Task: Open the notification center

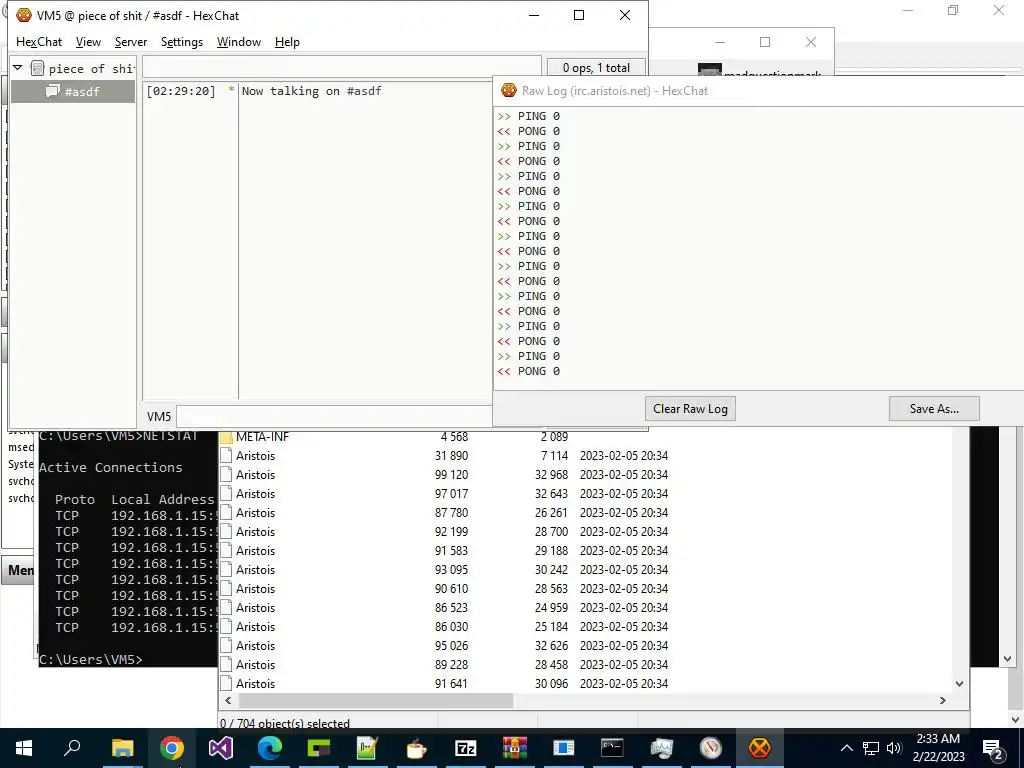Action: pyautogui.click(x=992, y=748)
